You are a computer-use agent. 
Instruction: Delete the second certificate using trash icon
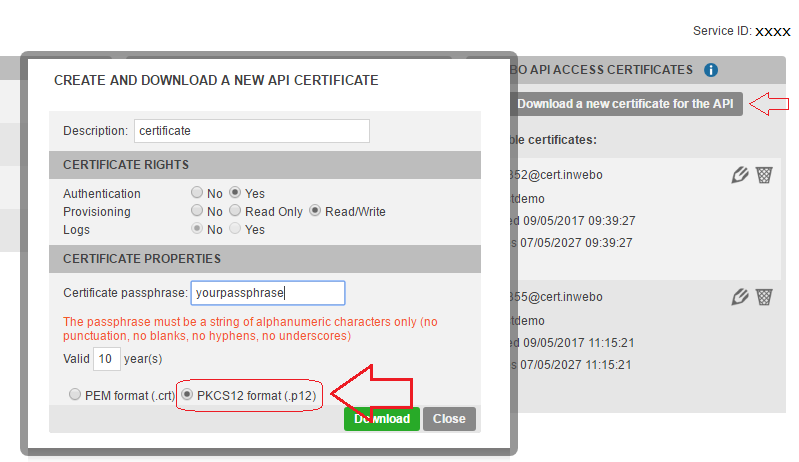pyautogui.click(x=764, y=297)
